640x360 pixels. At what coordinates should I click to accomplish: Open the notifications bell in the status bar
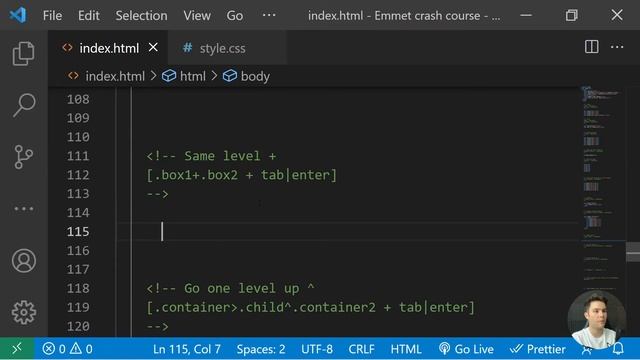point(618,349)
